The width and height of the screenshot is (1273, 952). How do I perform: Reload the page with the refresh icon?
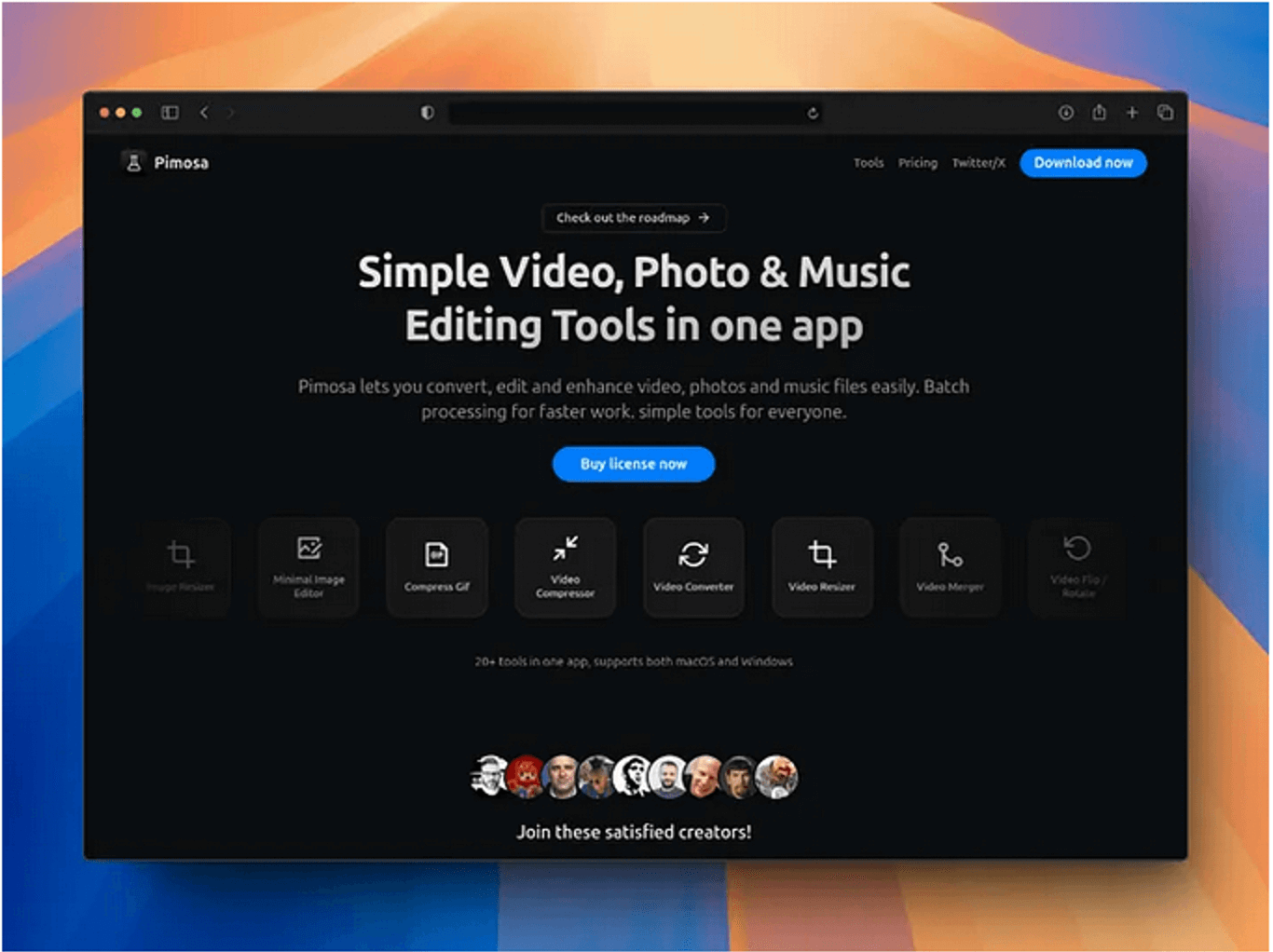pyautogui.click(x=813, y=114)
